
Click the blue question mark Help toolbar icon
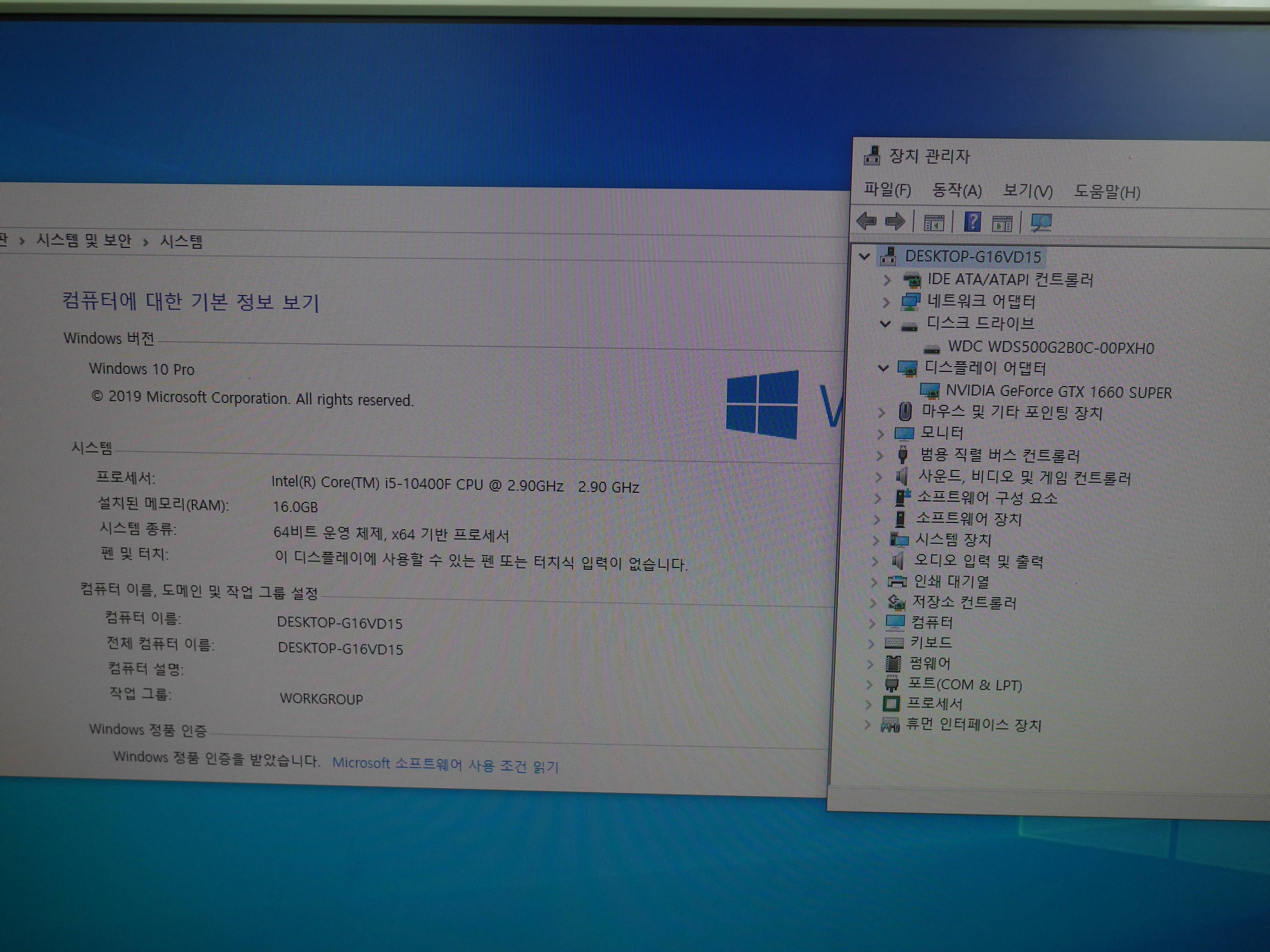(972, 222)
